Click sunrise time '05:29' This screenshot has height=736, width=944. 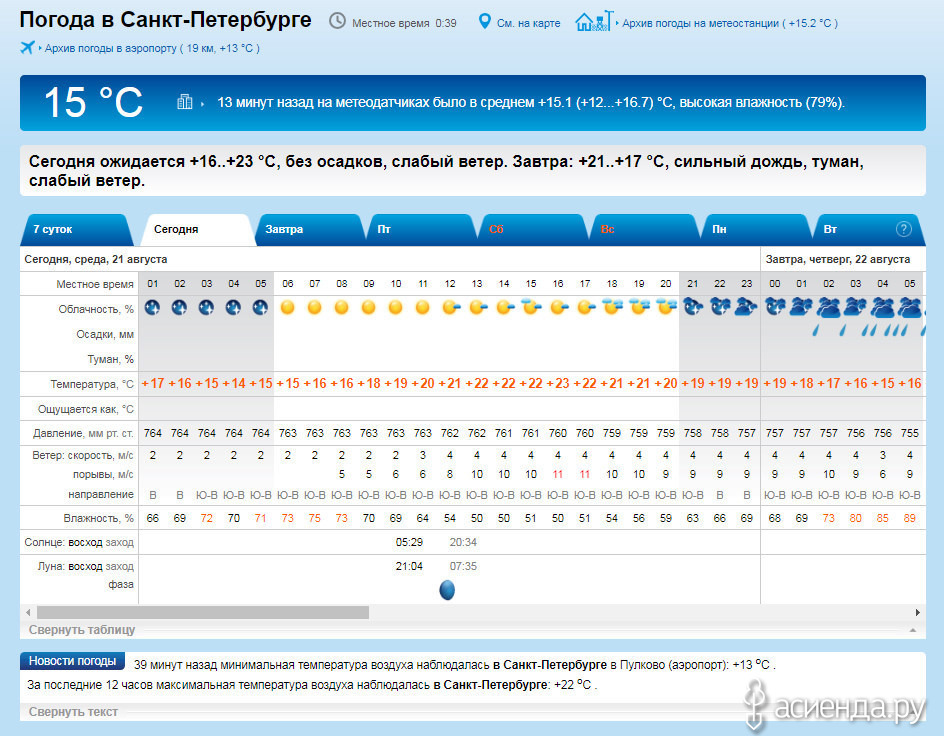409,542
